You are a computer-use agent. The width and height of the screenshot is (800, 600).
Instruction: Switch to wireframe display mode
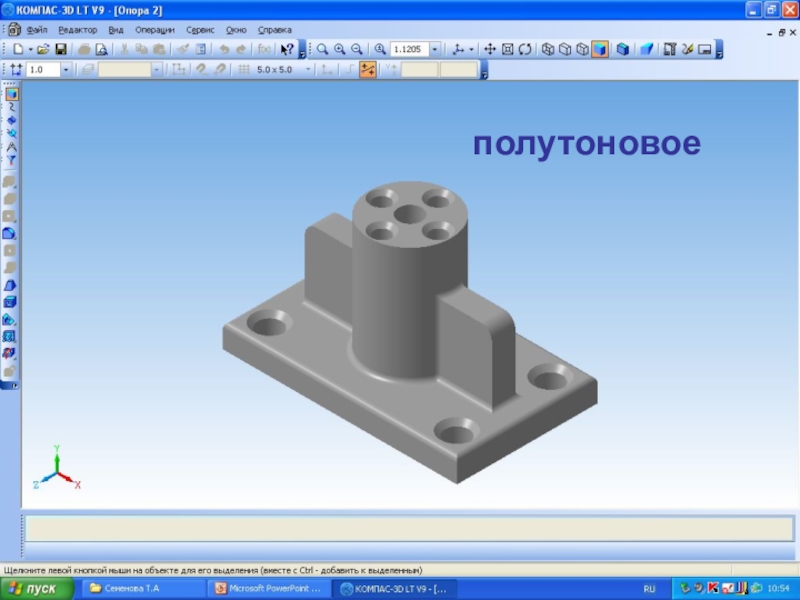[548, 49]
